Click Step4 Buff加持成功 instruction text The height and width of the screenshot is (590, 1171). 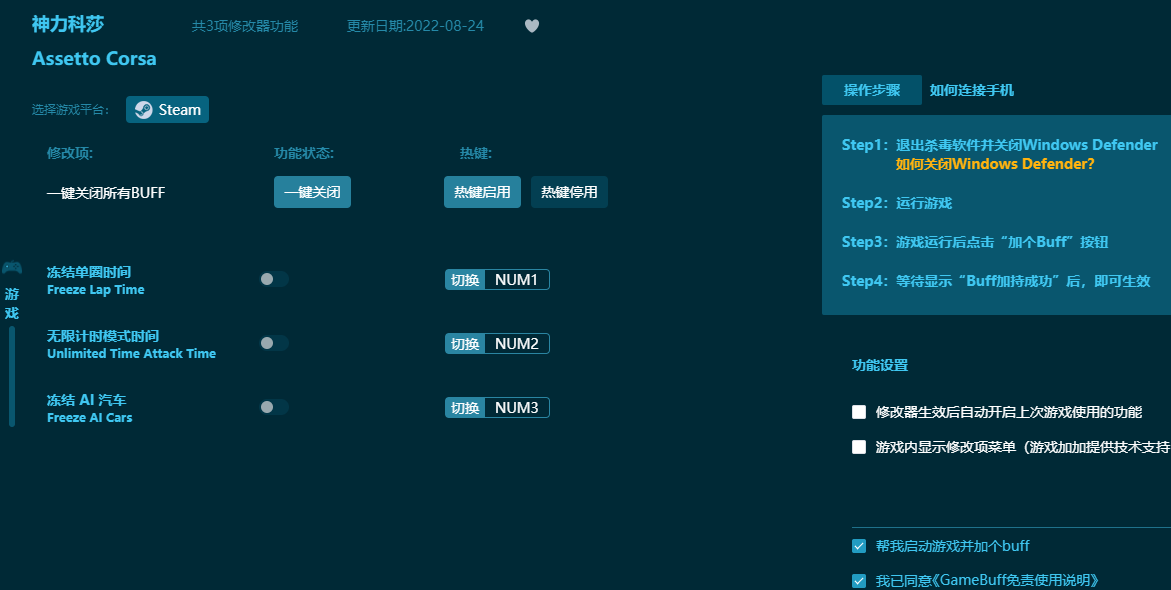[x=996, y=281]
